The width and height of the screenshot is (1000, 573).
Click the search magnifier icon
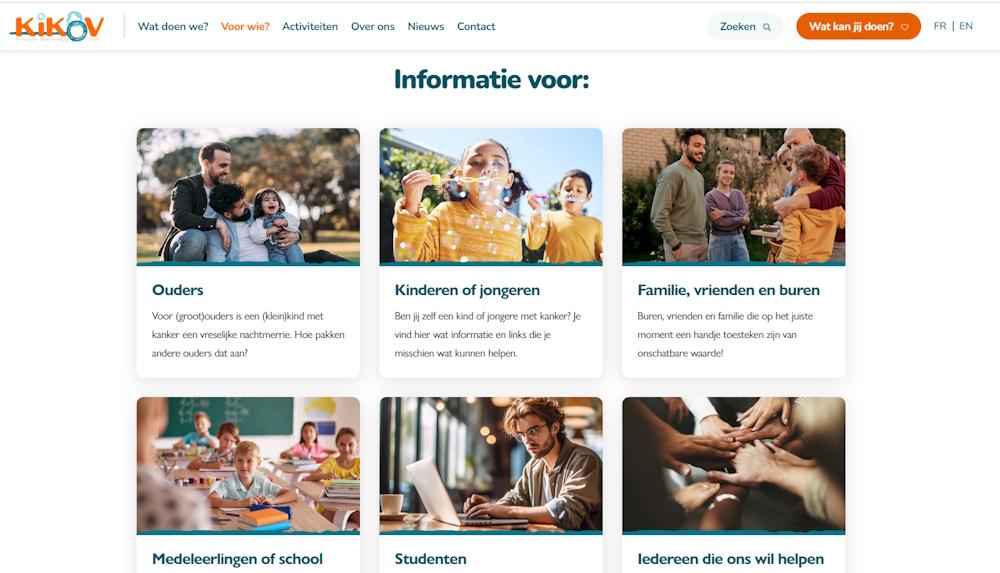pos(767,27)
